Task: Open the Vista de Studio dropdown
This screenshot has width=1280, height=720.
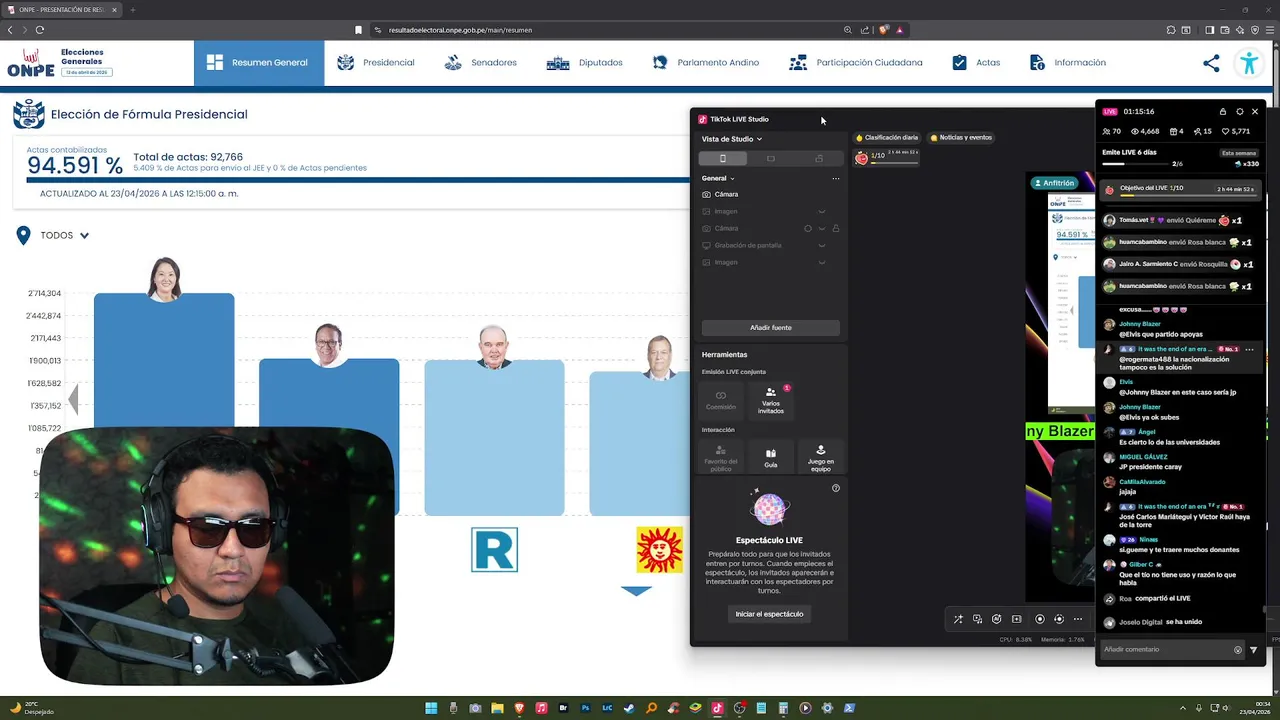Action: 732,139
